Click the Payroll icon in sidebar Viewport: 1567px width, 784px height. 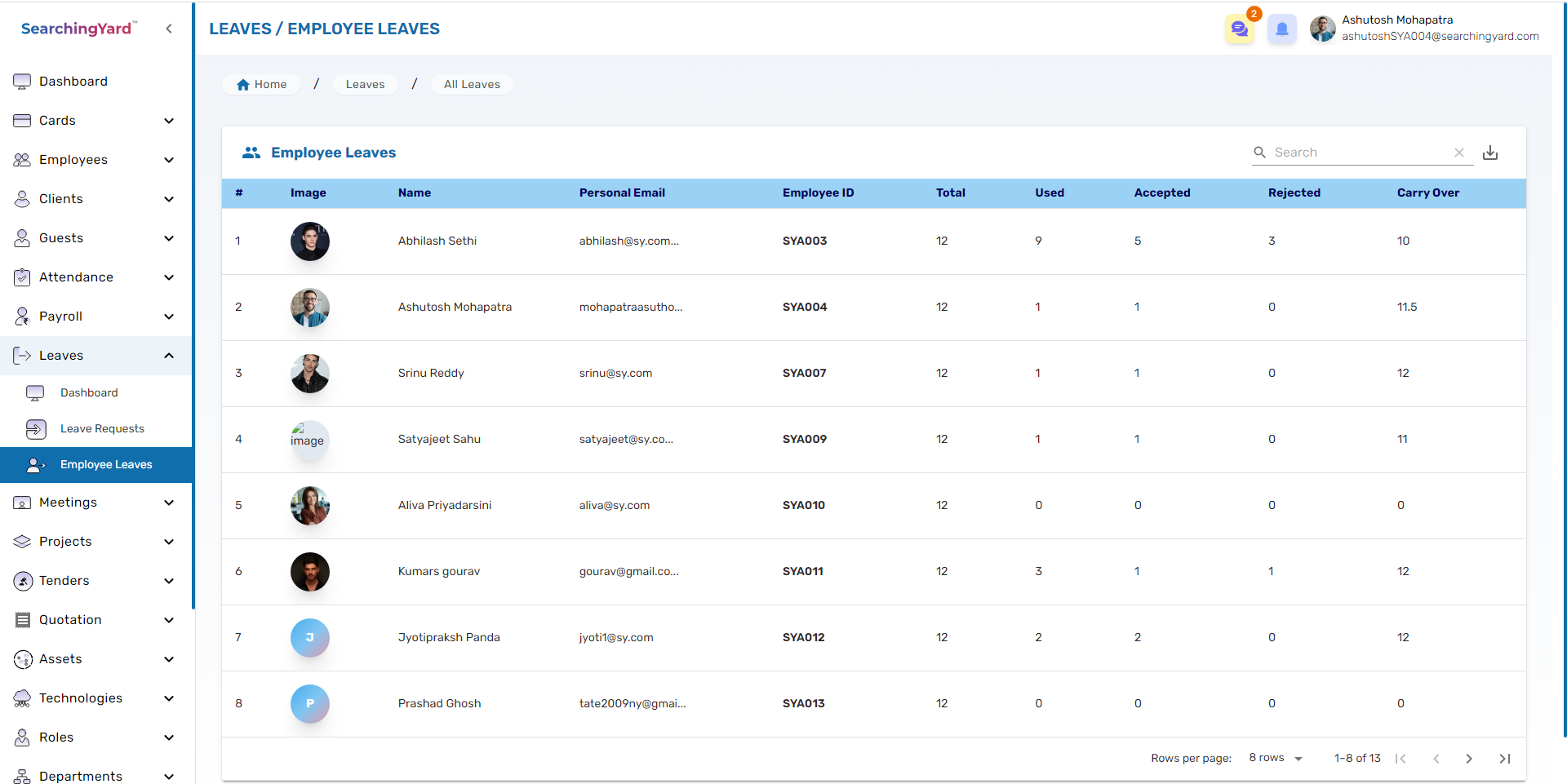click(x=22, y=317)
